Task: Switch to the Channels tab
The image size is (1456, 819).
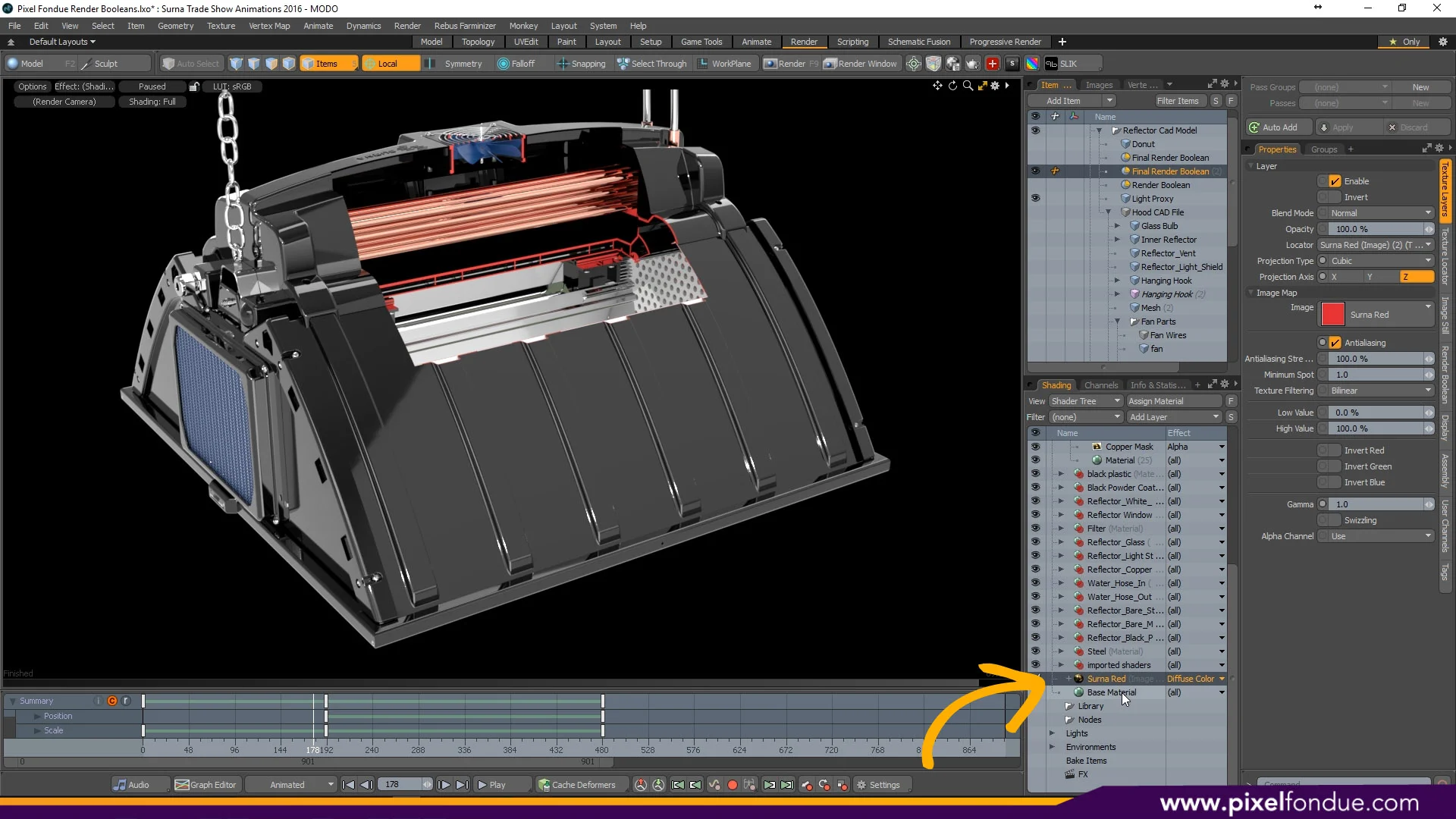Action: tap(1100, 385)
